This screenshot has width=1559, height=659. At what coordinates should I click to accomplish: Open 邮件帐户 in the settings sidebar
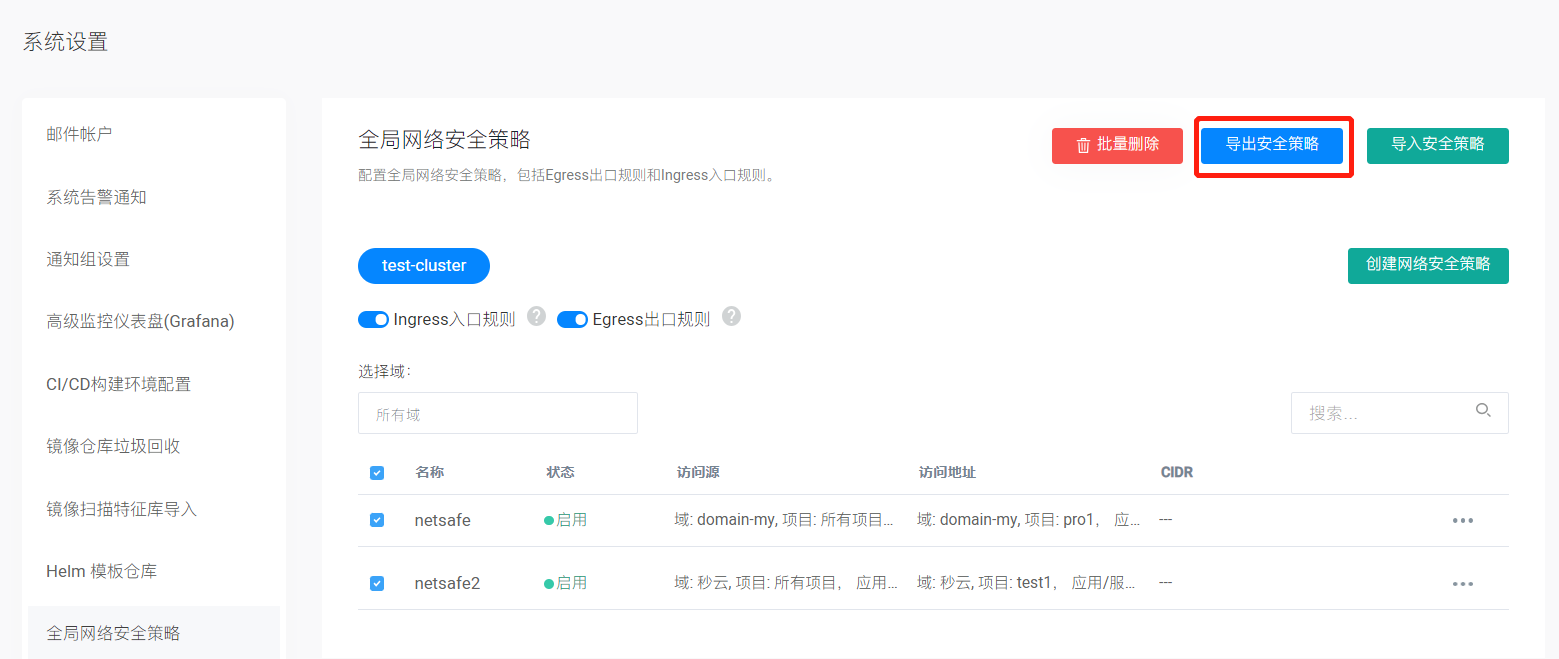click(79, 134)
